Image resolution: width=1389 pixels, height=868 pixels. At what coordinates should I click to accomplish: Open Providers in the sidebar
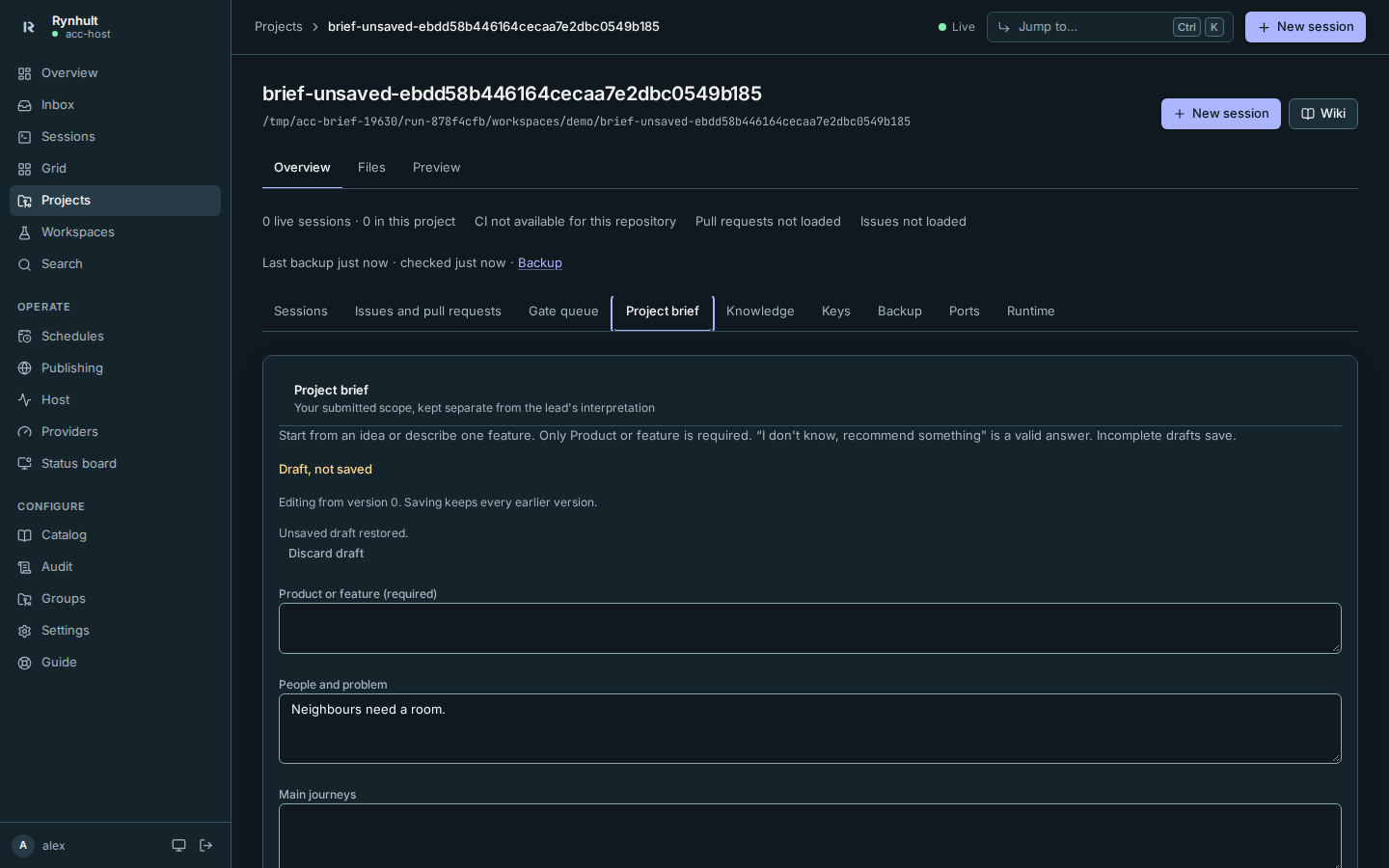(115, 432)
